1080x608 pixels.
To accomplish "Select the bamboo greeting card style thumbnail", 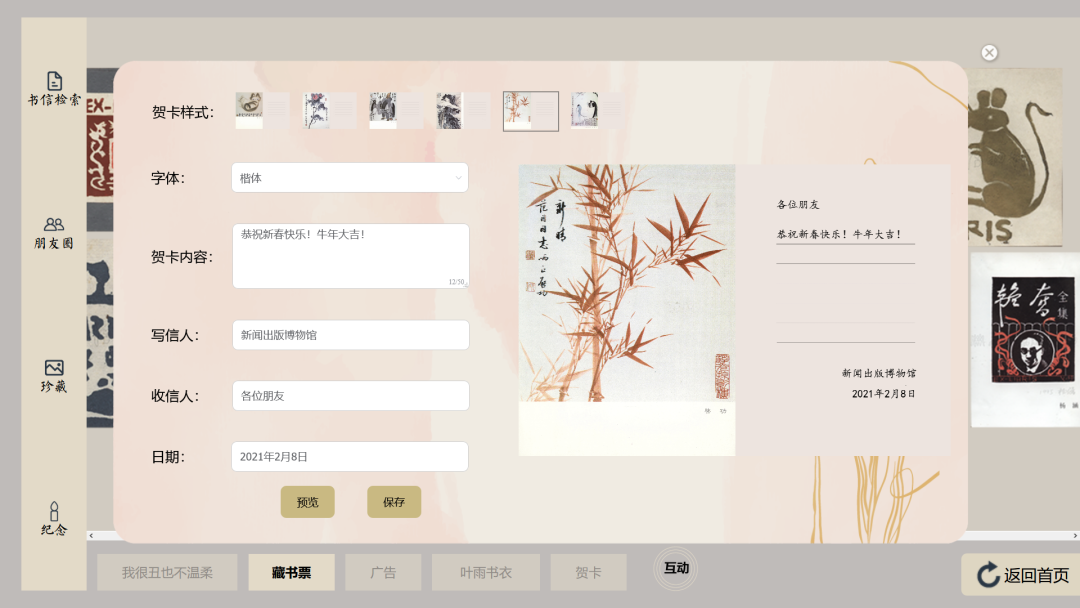I will coord(530,111).
